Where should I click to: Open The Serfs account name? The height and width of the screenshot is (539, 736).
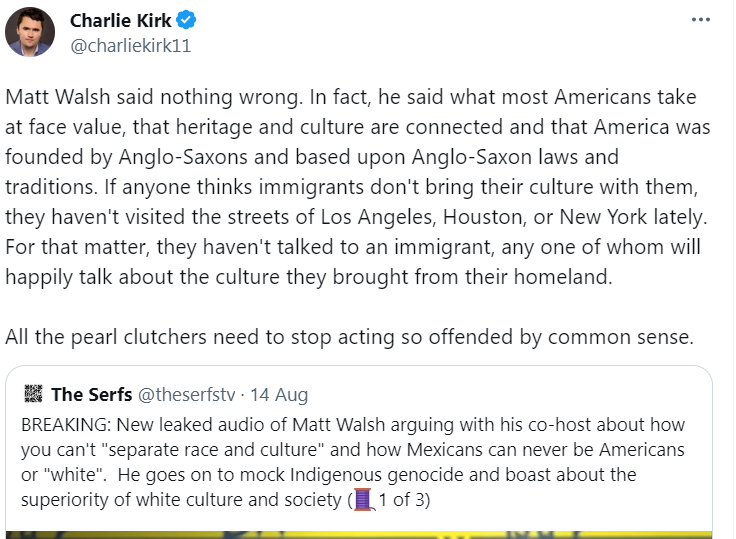pyautogui.click(x=92, y=394)
